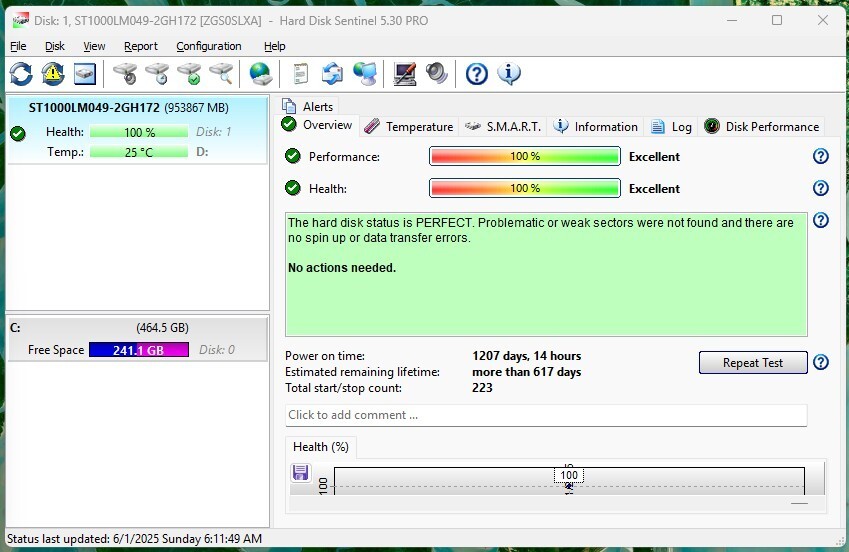
Task: Click the globe and monitor network icon
Action: (365, 74)
